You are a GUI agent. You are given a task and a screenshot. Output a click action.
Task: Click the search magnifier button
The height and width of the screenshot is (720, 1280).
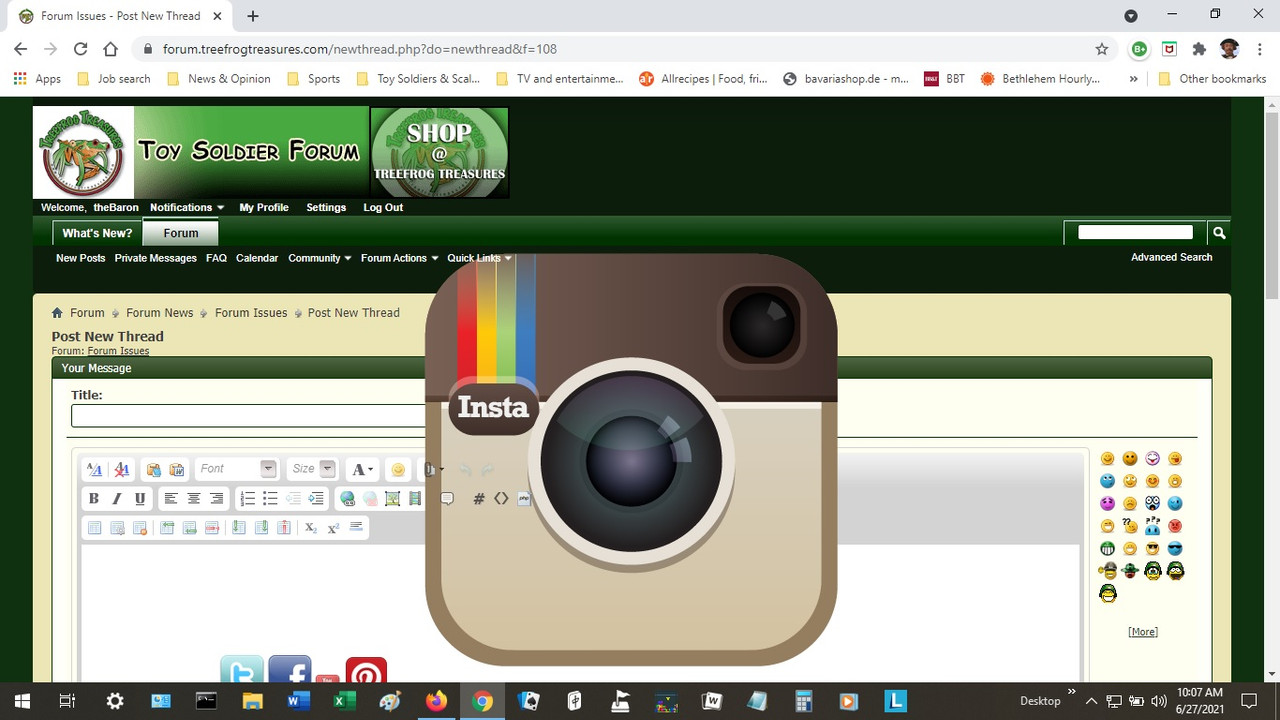coord(1219,233)
